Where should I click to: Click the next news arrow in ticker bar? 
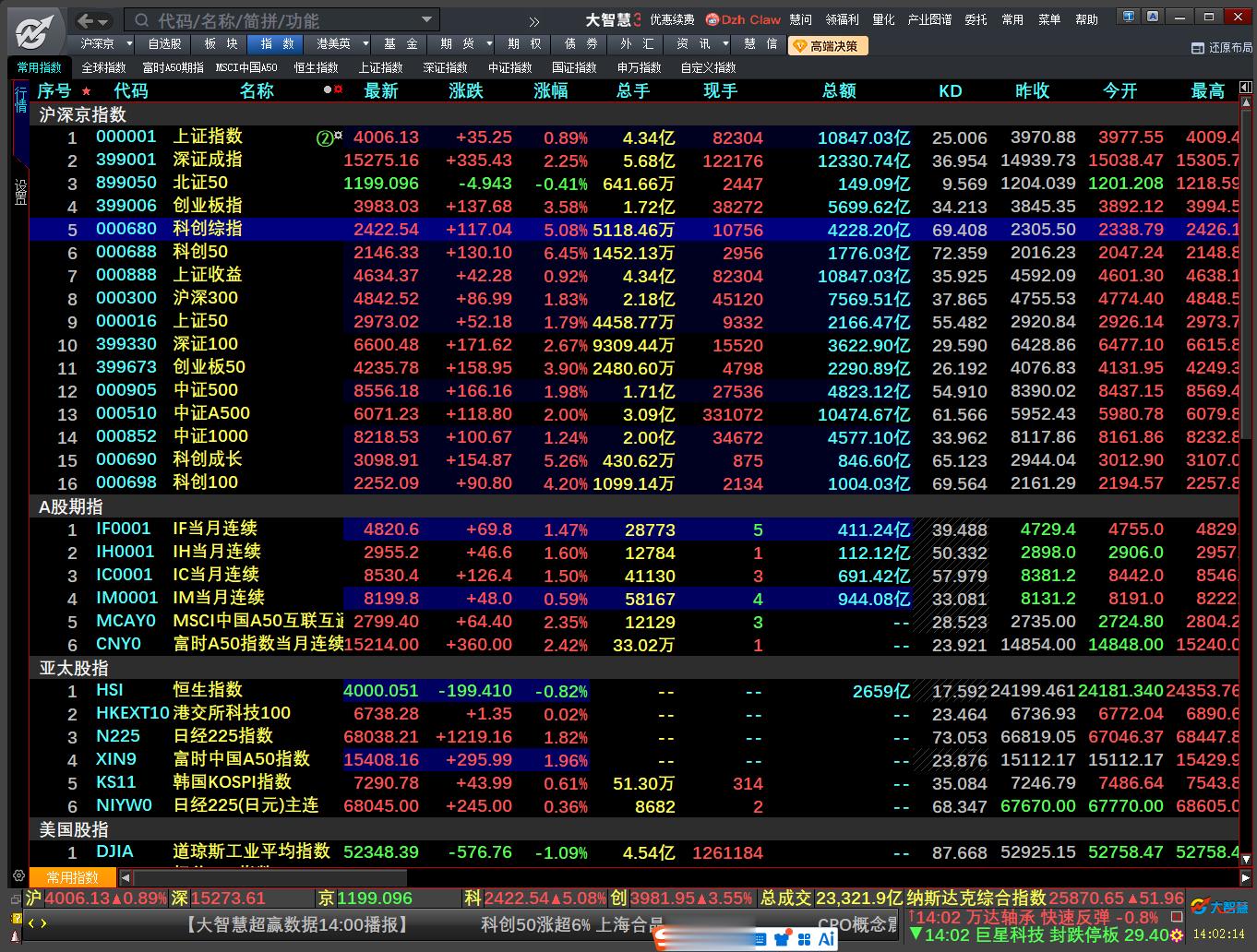point(43,923)
